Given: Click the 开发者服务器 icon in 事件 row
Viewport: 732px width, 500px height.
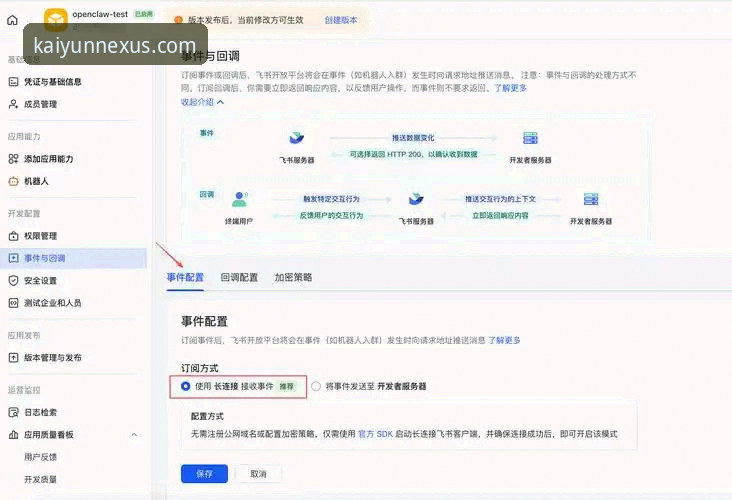Looking at the screenshot, I should [530, 138].
